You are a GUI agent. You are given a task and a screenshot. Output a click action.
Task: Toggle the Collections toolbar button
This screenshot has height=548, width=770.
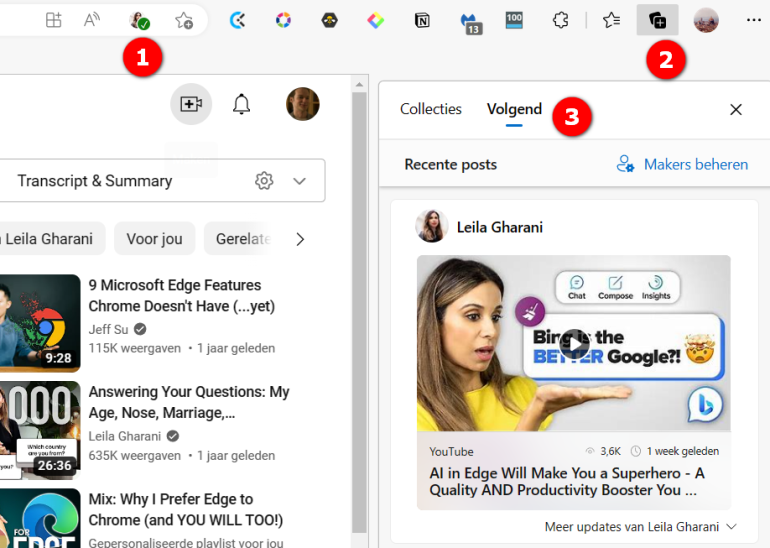[x=658, y=20]
